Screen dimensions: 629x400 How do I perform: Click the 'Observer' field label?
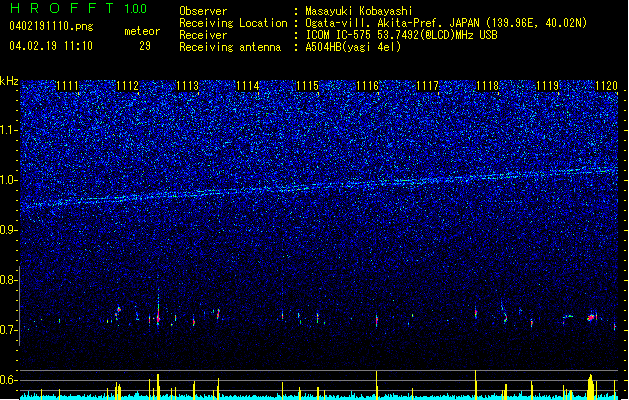click(x=203, y=11)
